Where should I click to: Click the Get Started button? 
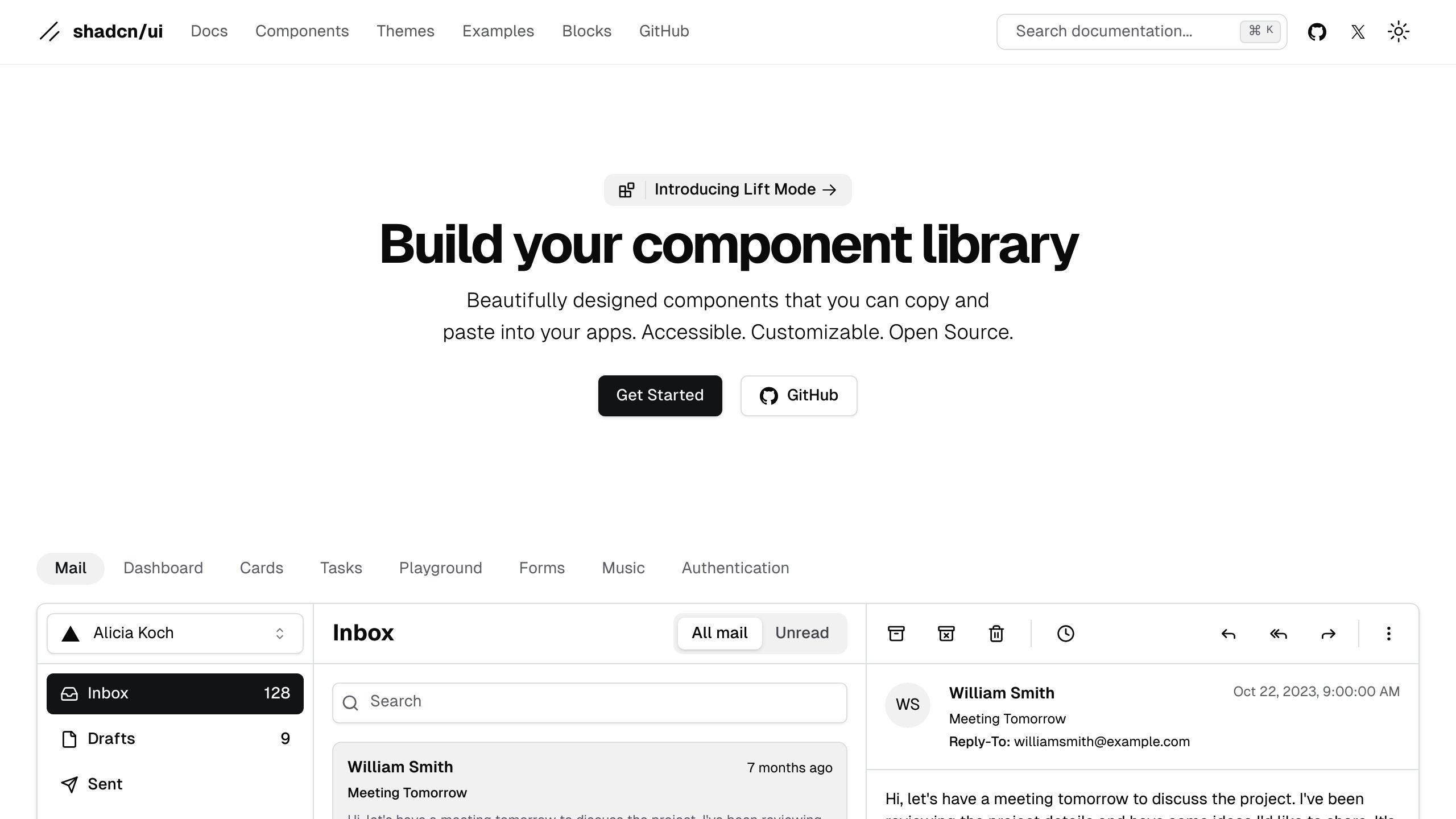pyautogui.click(x=660, y=395)
